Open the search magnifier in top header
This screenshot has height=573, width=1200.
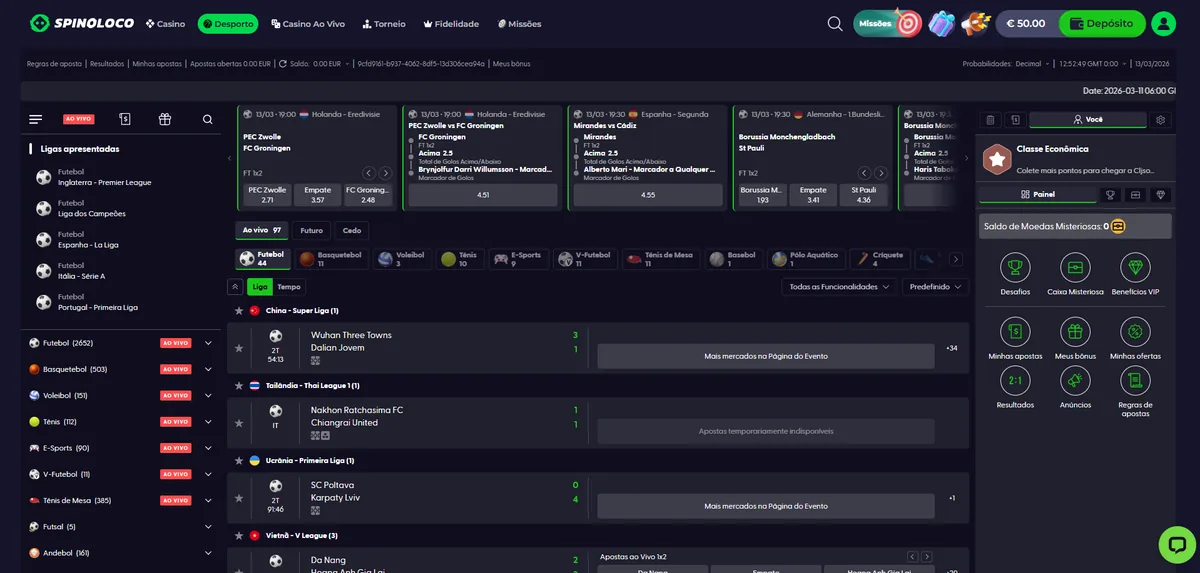(x=835, y=24)
